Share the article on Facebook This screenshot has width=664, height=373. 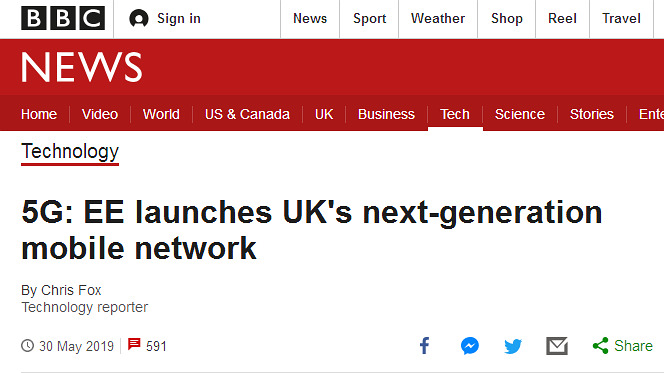(424, 346)
